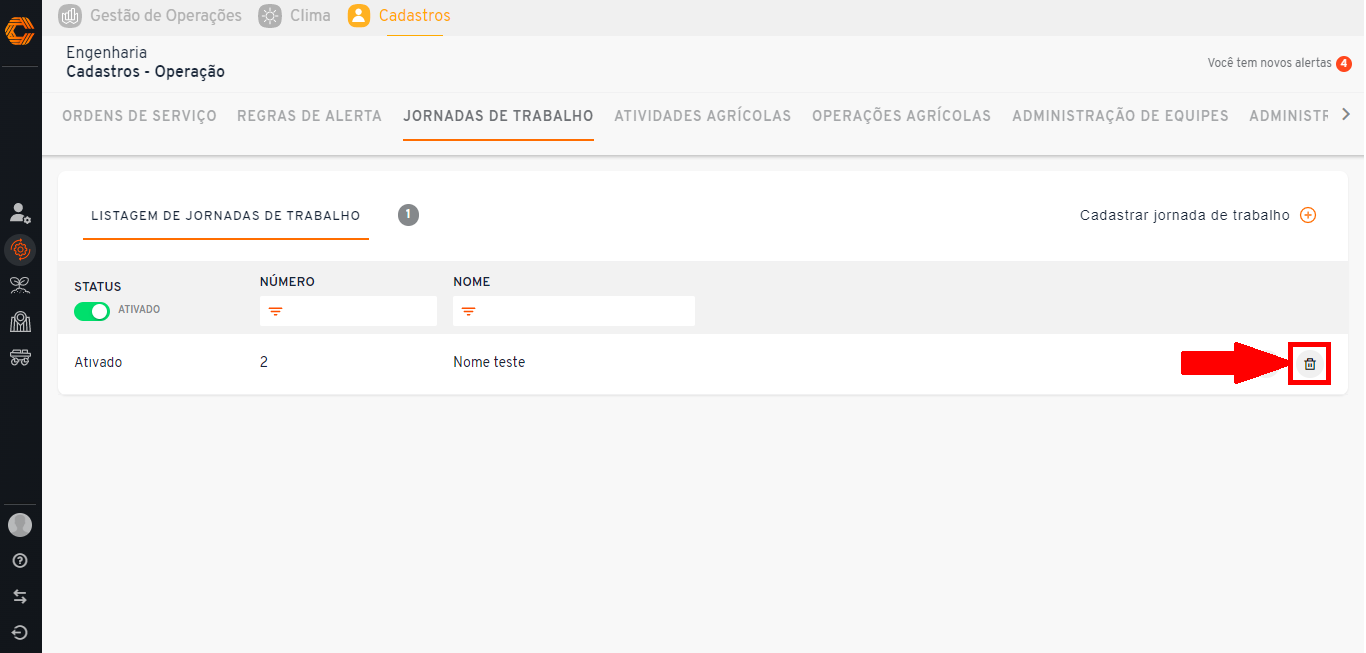Select Listagem de Jornadas de Trabalho tab
This screenshot has height=653, width=1366.
[226, 216]
